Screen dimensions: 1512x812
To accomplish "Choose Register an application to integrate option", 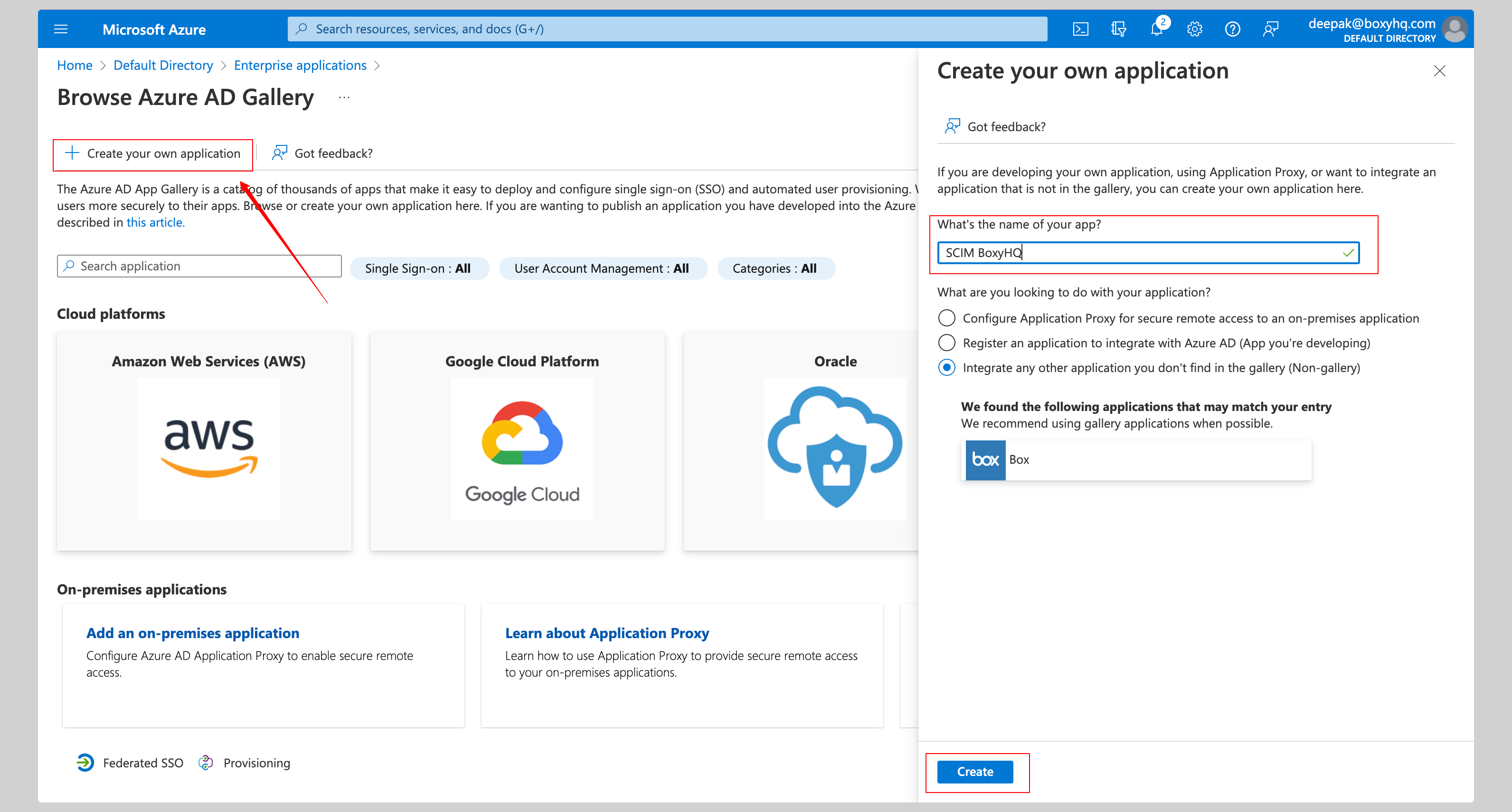I will pos(947,342).
